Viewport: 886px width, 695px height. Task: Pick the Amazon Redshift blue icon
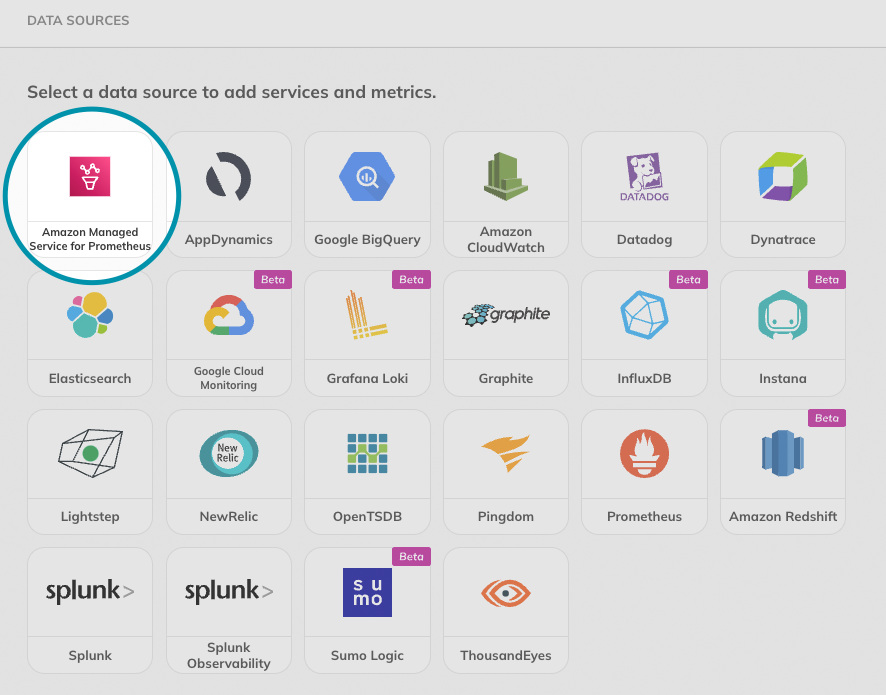783,453
